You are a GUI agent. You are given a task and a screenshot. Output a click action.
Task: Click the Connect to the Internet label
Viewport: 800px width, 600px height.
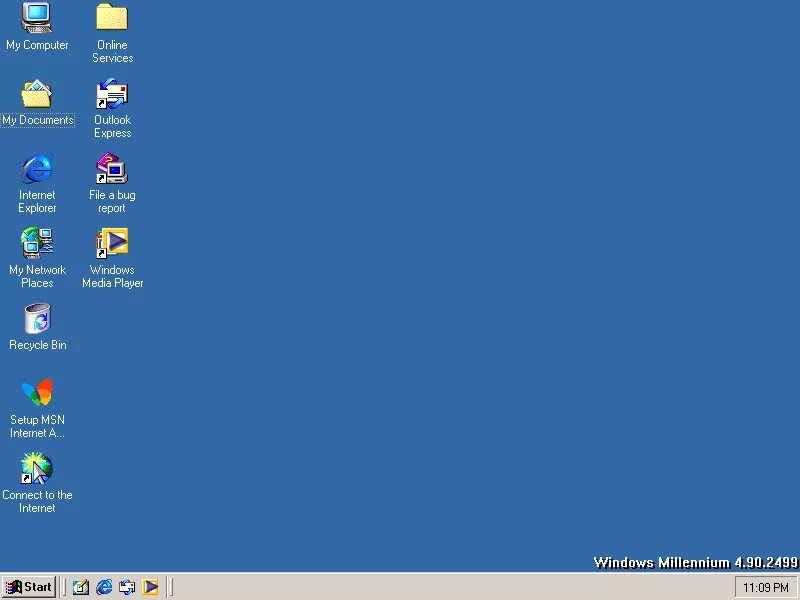[x=37, y=502]
